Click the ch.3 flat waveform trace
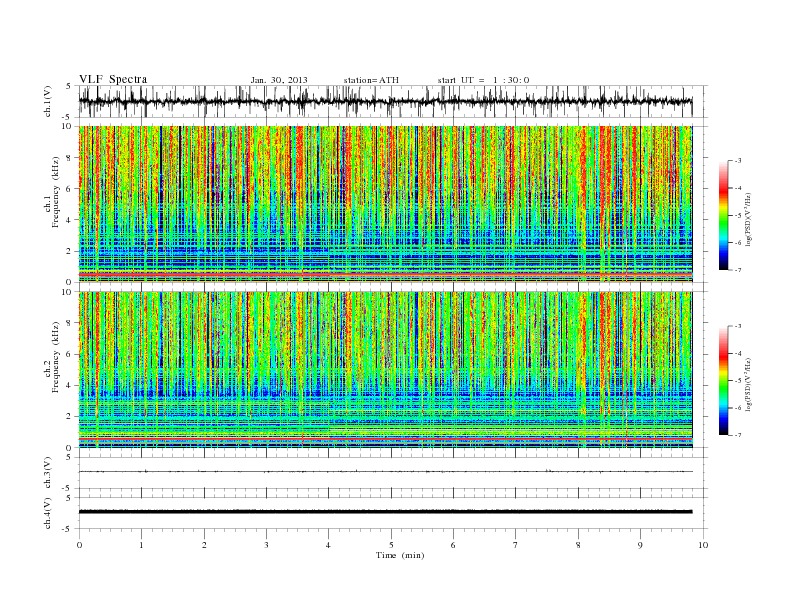792x612 pixels. pyautogui.click(x=385, y=472)
